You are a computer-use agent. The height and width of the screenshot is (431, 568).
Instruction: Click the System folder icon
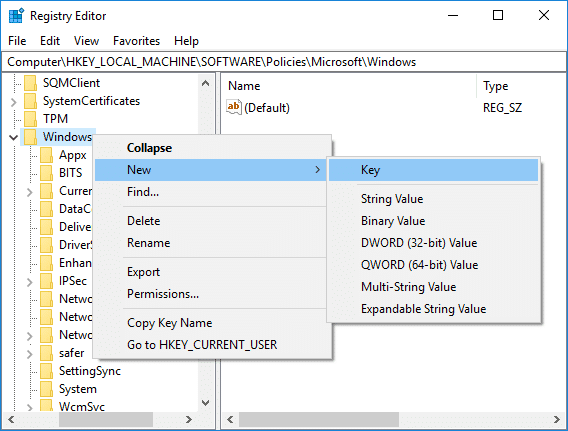[46, 389]
